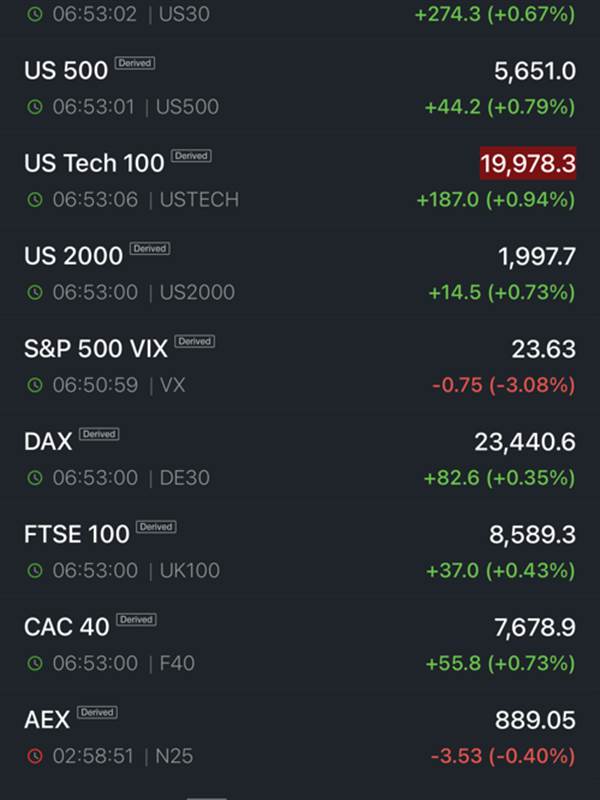This screenshot has width=600, height=800.
Task: Click the US 2000 price 1,997.7
Action: point(537,257)
